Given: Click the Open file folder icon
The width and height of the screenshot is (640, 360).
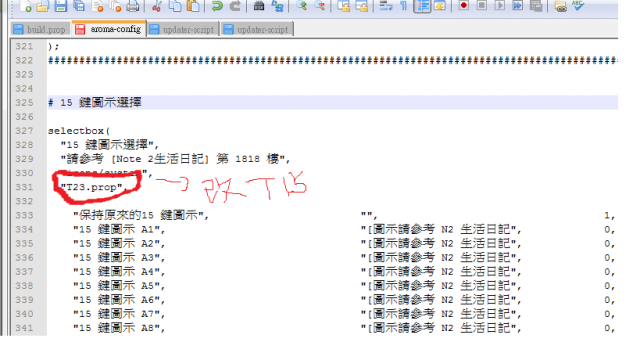Looking at the screenshot, I should tap(42, 6).
